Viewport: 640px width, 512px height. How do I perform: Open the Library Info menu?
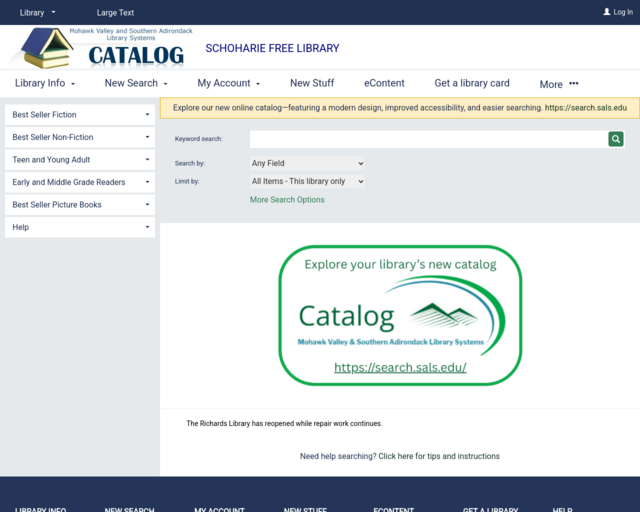(x=45, y=83)
